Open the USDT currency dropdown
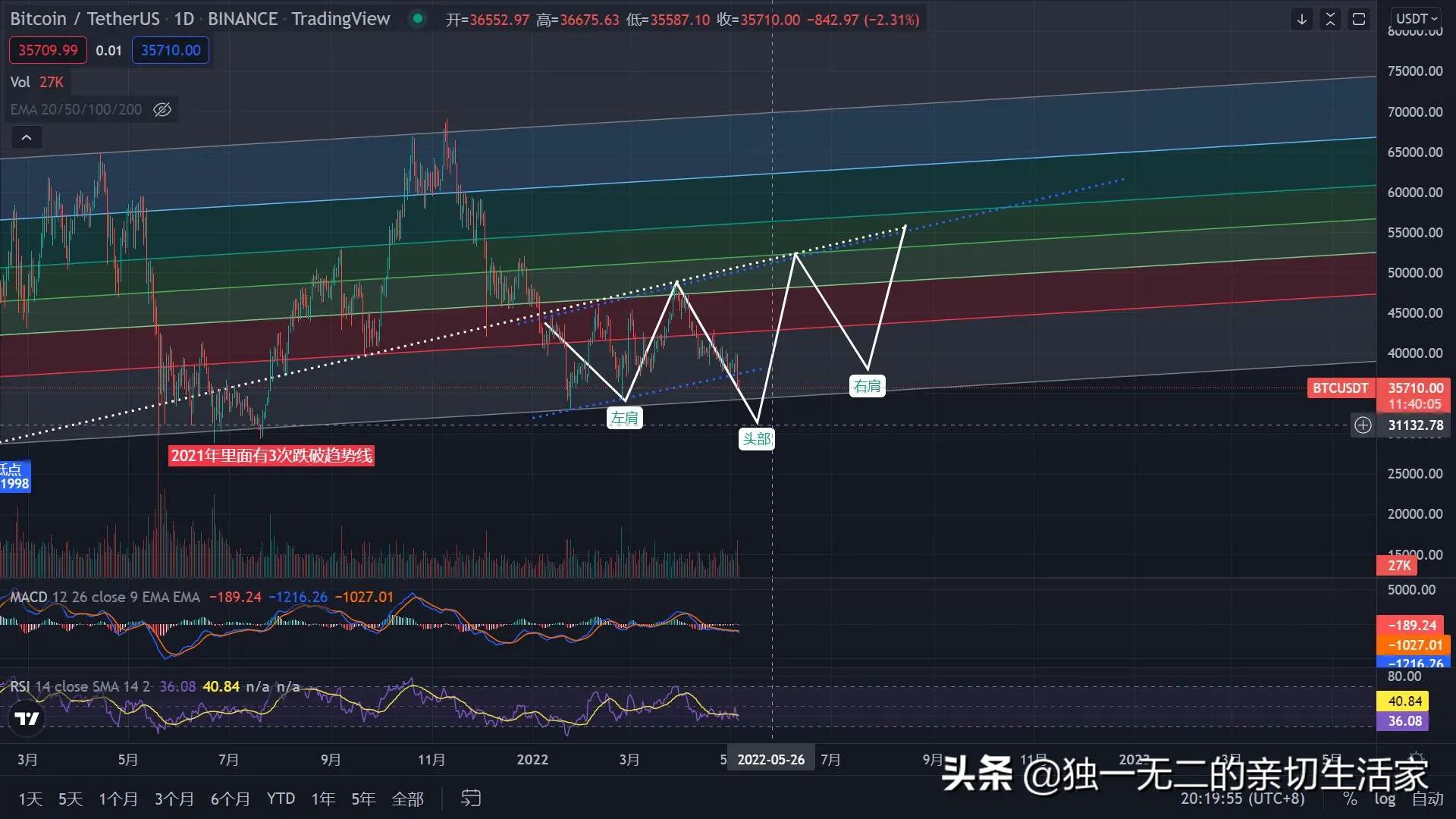 [x=1417, y=18]
